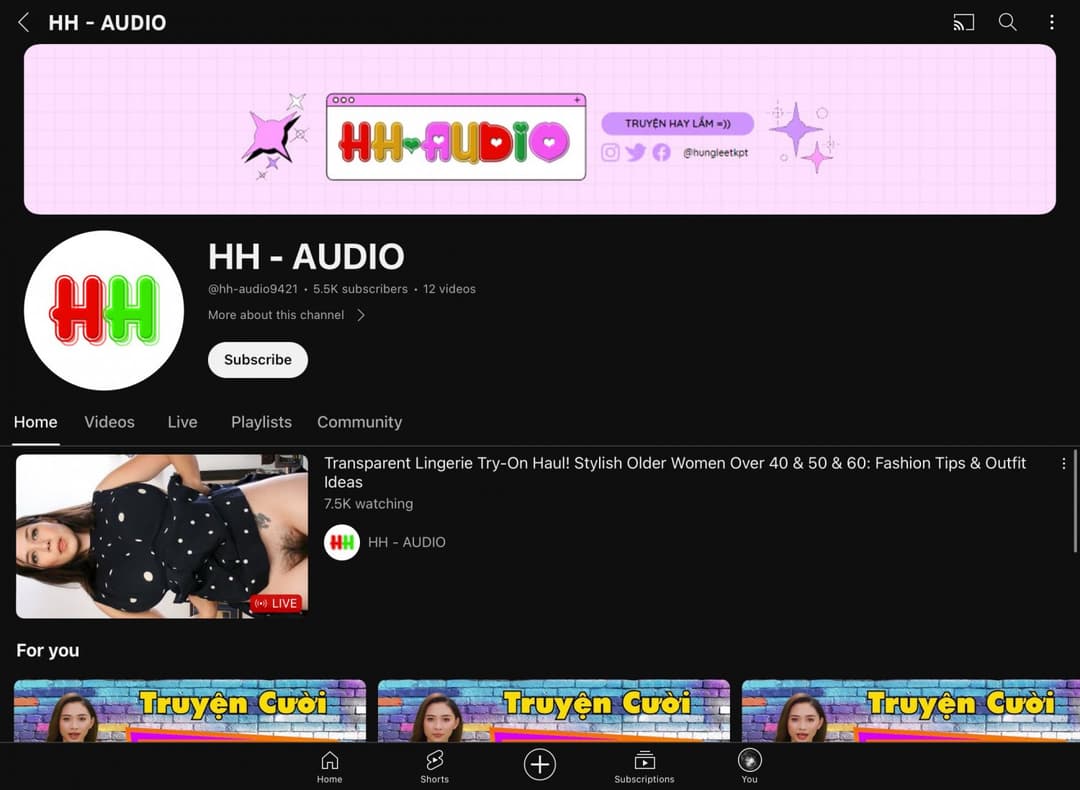Open the You profile section
This screenshot has height=790, width=1080.
749,765
